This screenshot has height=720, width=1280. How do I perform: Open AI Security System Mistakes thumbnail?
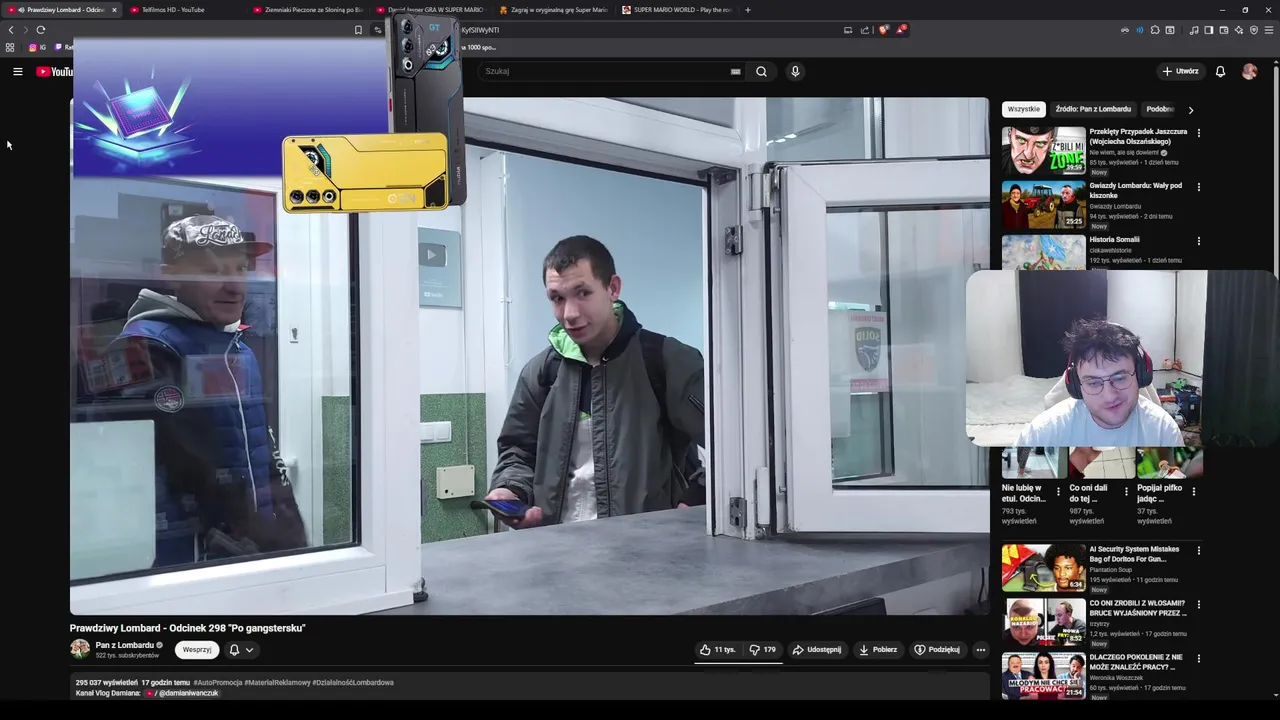point(1043,567)
